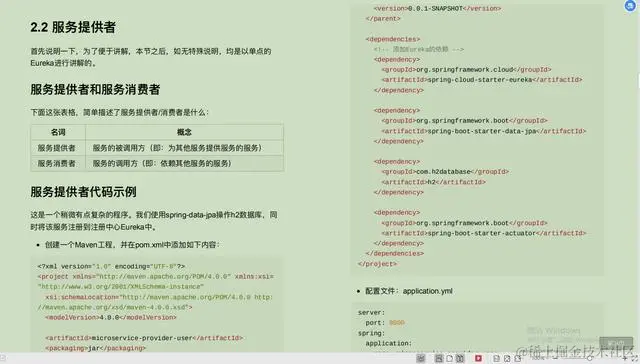Click the closing </project> tag line

click(377, 264)
